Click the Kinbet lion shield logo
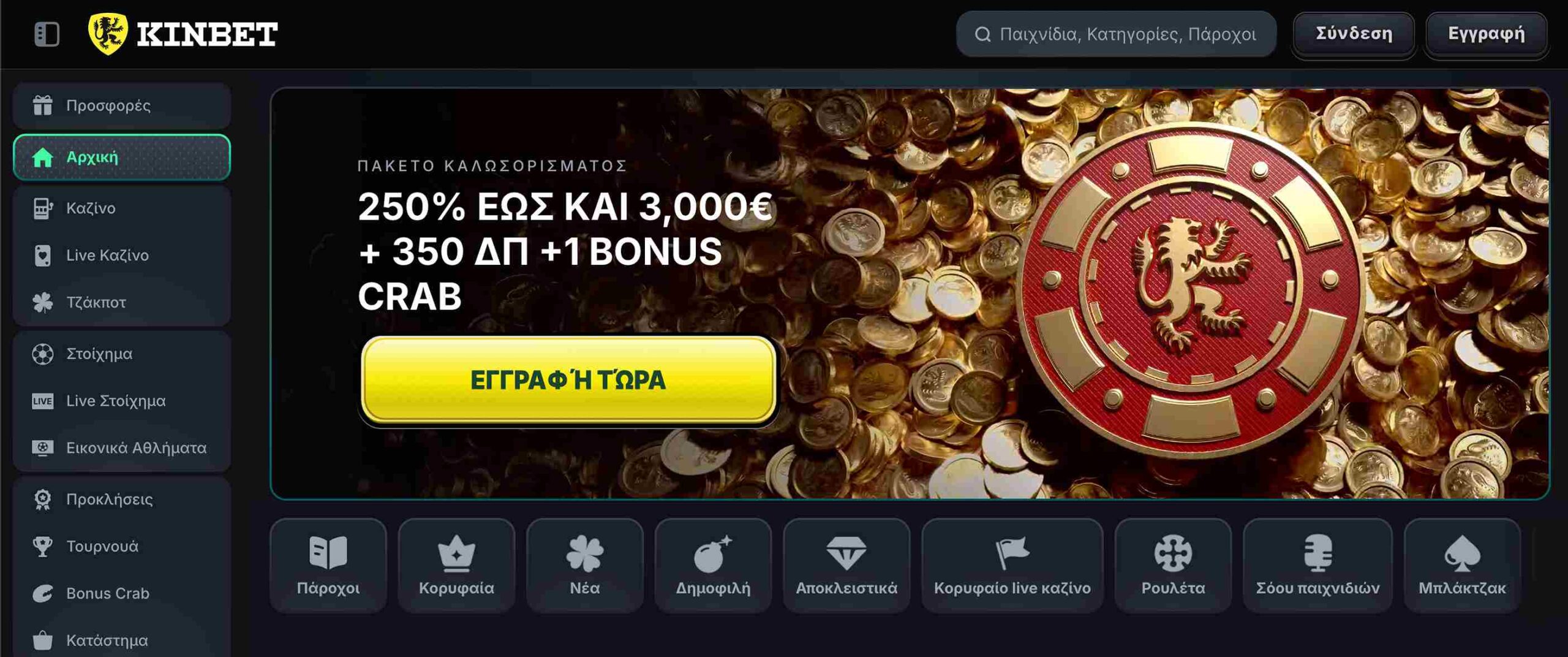This screenshot has width=1568, height=657. [x=108, y=34]
